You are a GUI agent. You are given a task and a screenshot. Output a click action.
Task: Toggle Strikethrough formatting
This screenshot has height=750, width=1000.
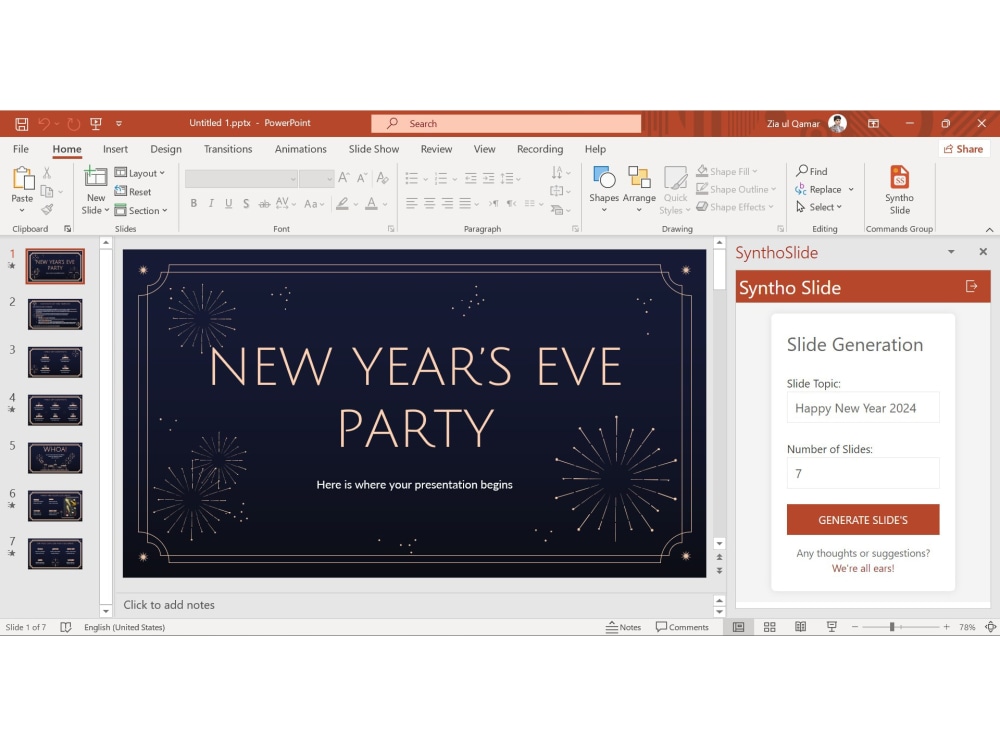pos(264,203)
